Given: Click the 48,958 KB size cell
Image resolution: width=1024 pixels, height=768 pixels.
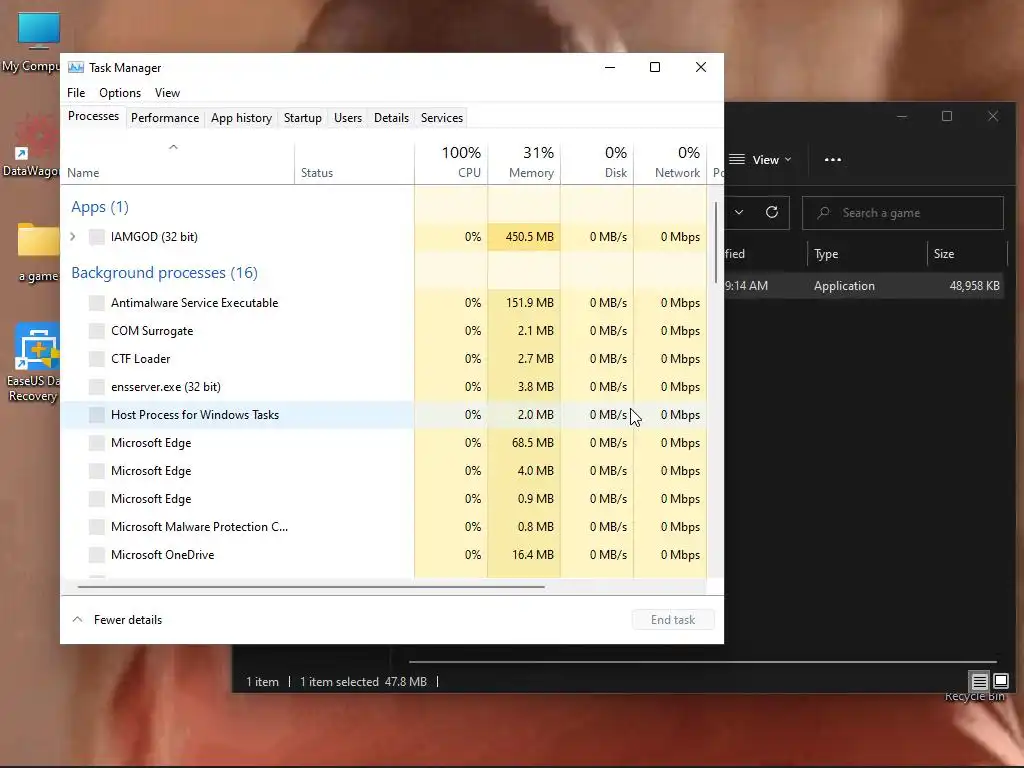Looking at the screenshot, I should (974, 285).
